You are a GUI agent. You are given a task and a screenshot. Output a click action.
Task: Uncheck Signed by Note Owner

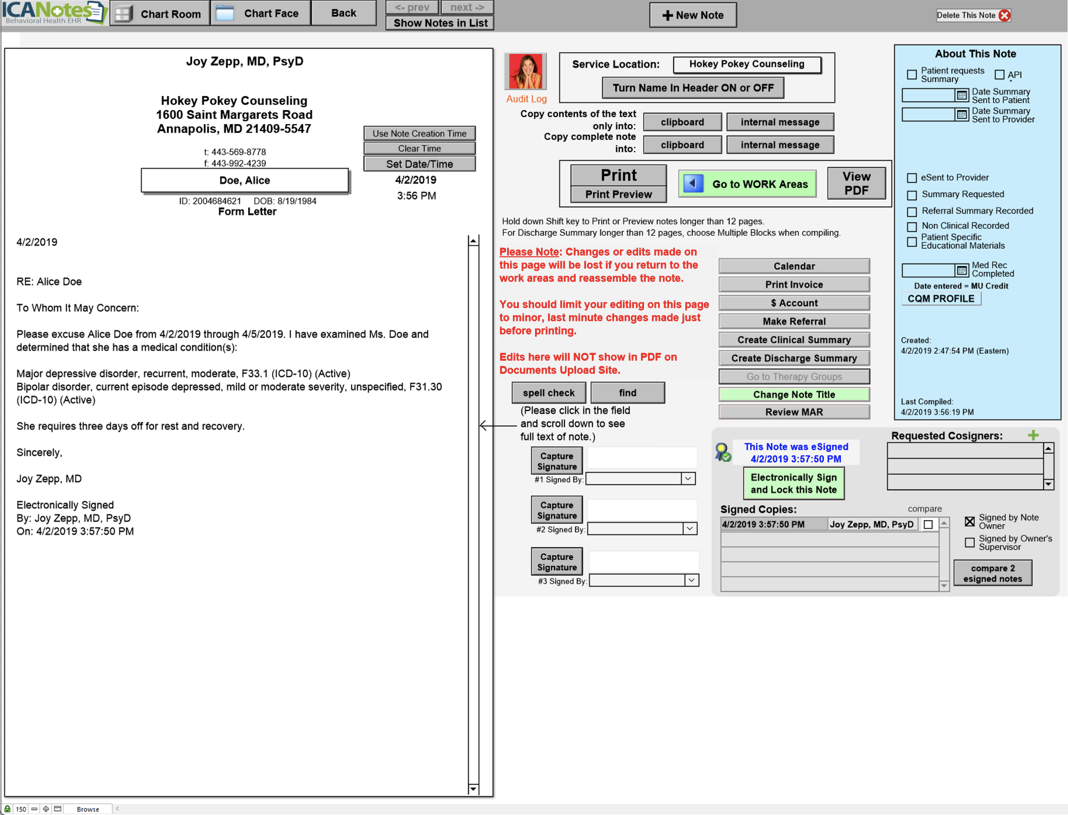(970, 521)
